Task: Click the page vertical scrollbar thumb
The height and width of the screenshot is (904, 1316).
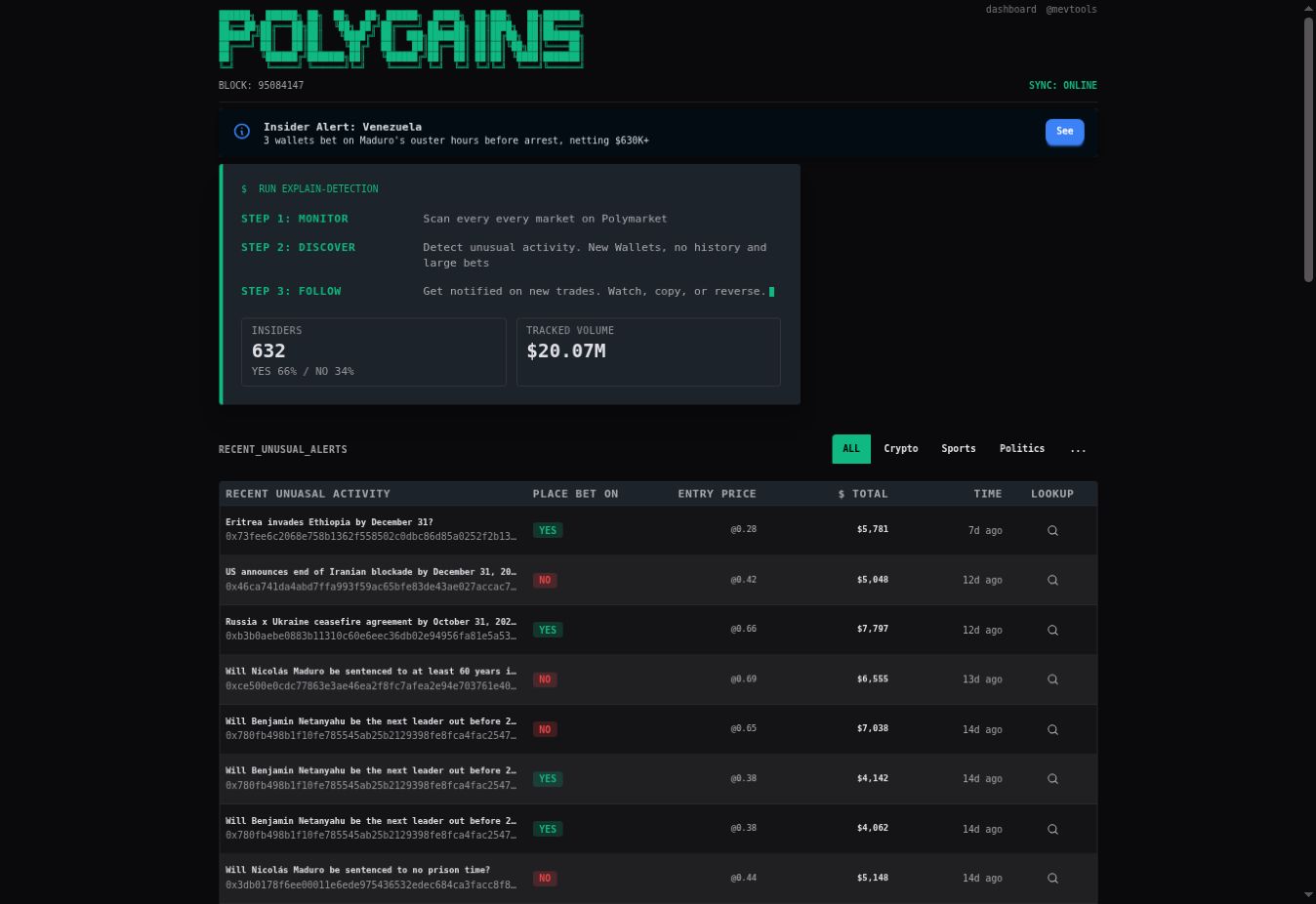Action: pos(1308,149)
